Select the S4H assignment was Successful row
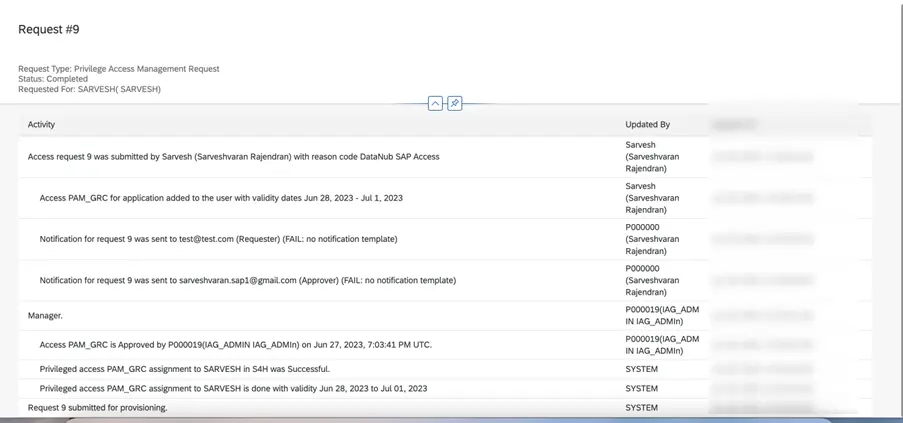Viewport: 903px width, 423px height. click(x=184, y=369)
